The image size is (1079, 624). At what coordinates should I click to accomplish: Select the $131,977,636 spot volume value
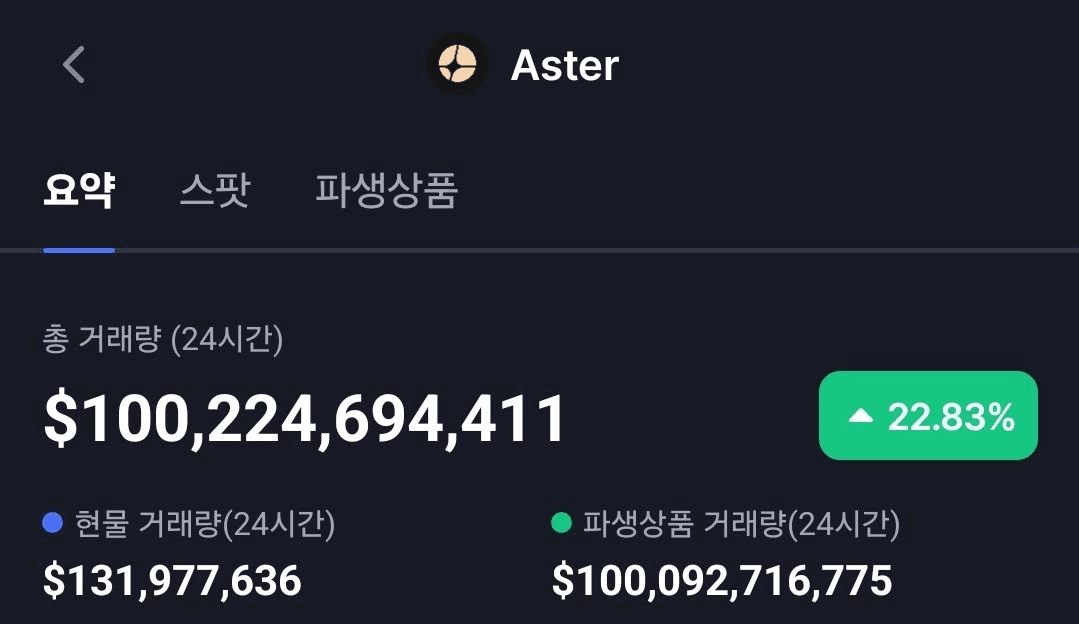tap(172, 580)
